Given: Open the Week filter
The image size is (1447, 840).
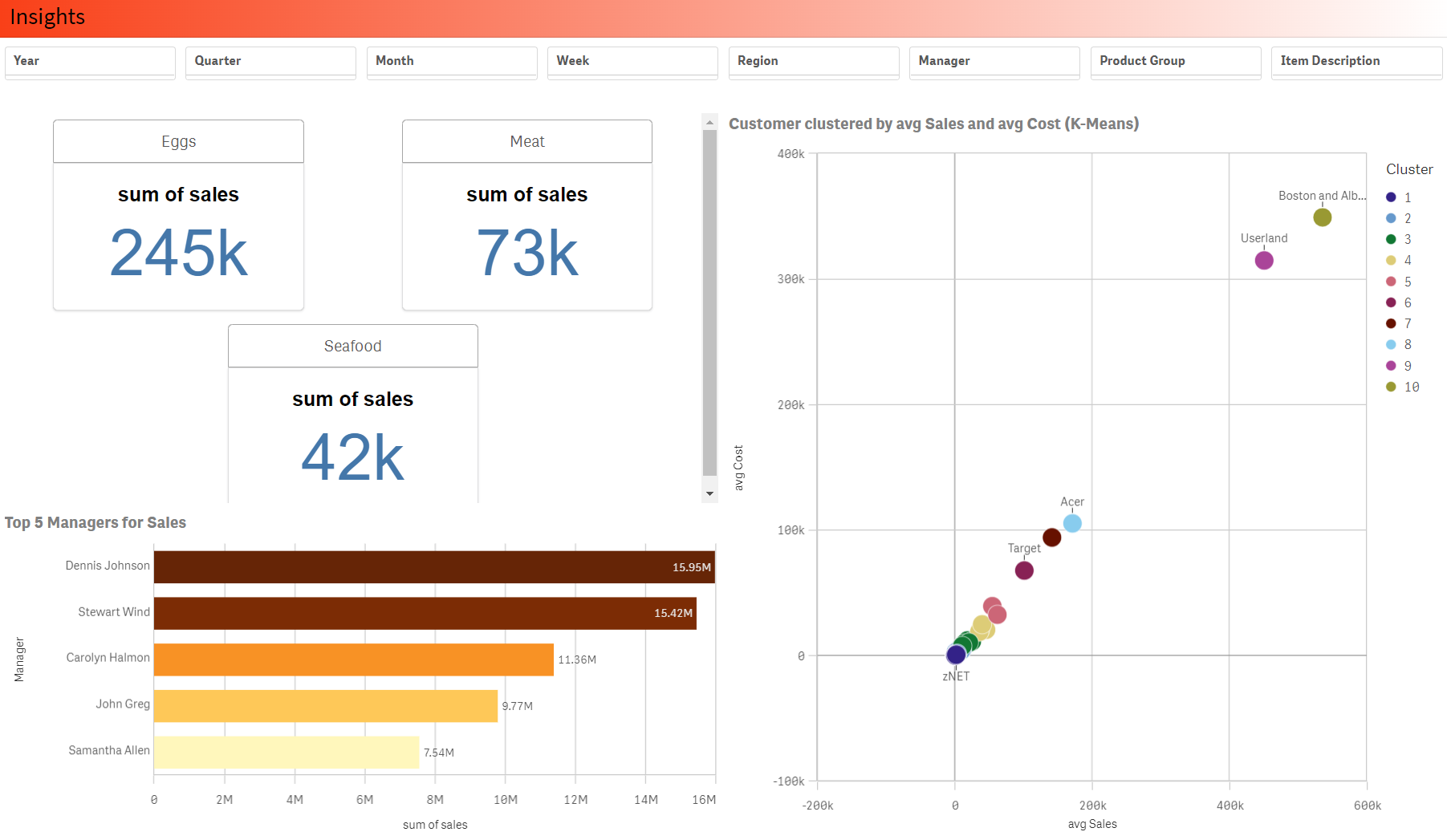Looking at the screenshot, I should [x=632, y=61].
